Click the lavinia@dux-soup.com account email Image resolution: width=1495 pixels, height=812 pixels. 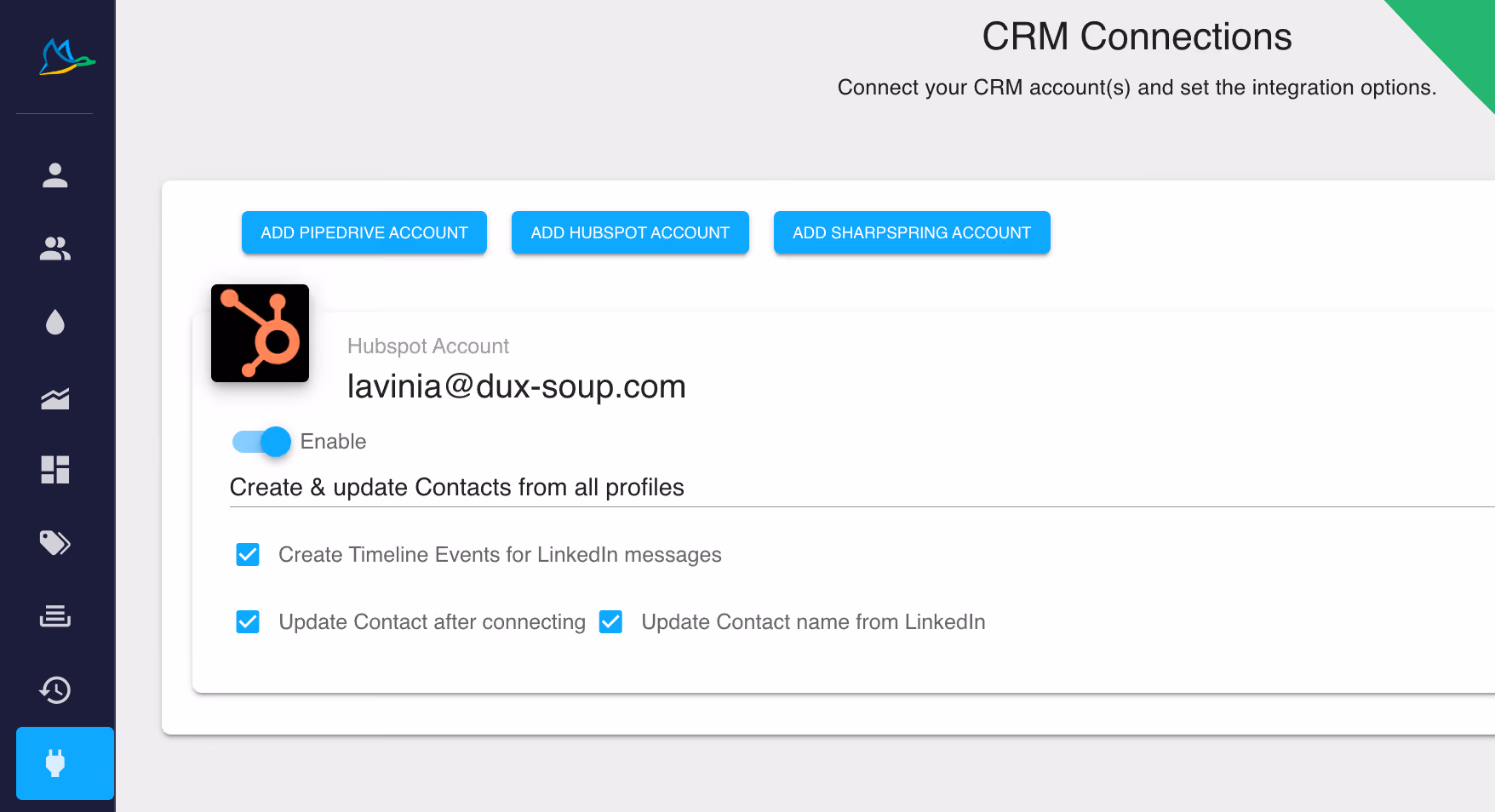517,386
